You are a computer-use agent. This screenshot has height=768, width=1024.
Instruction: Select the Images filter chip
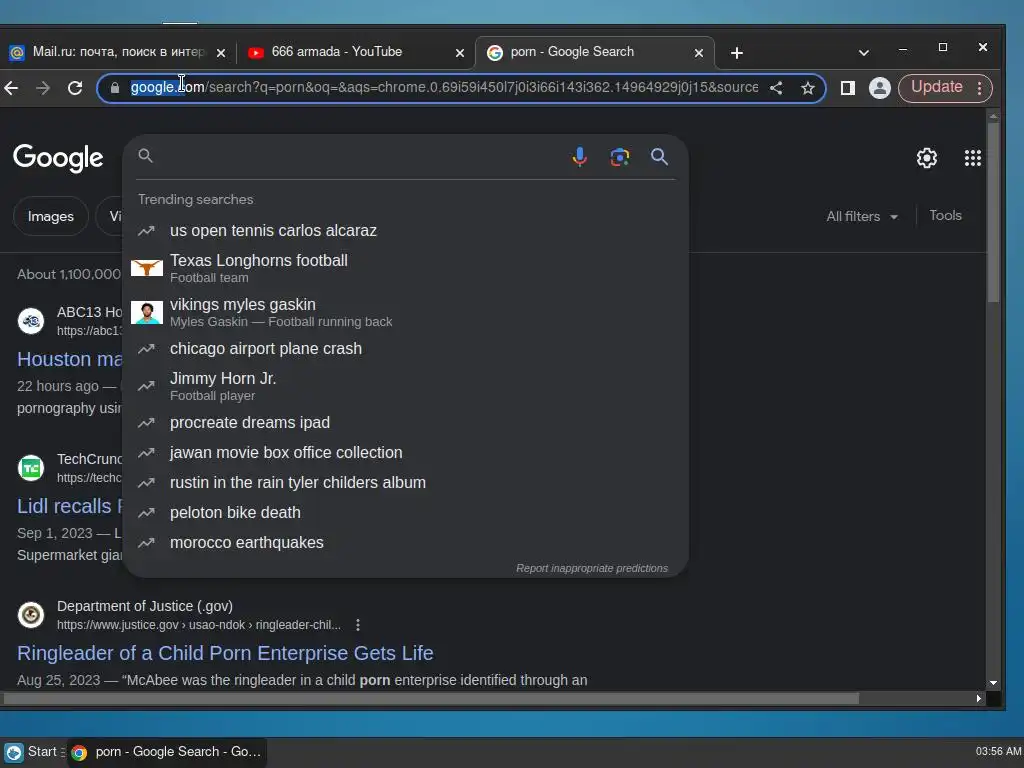50,216
